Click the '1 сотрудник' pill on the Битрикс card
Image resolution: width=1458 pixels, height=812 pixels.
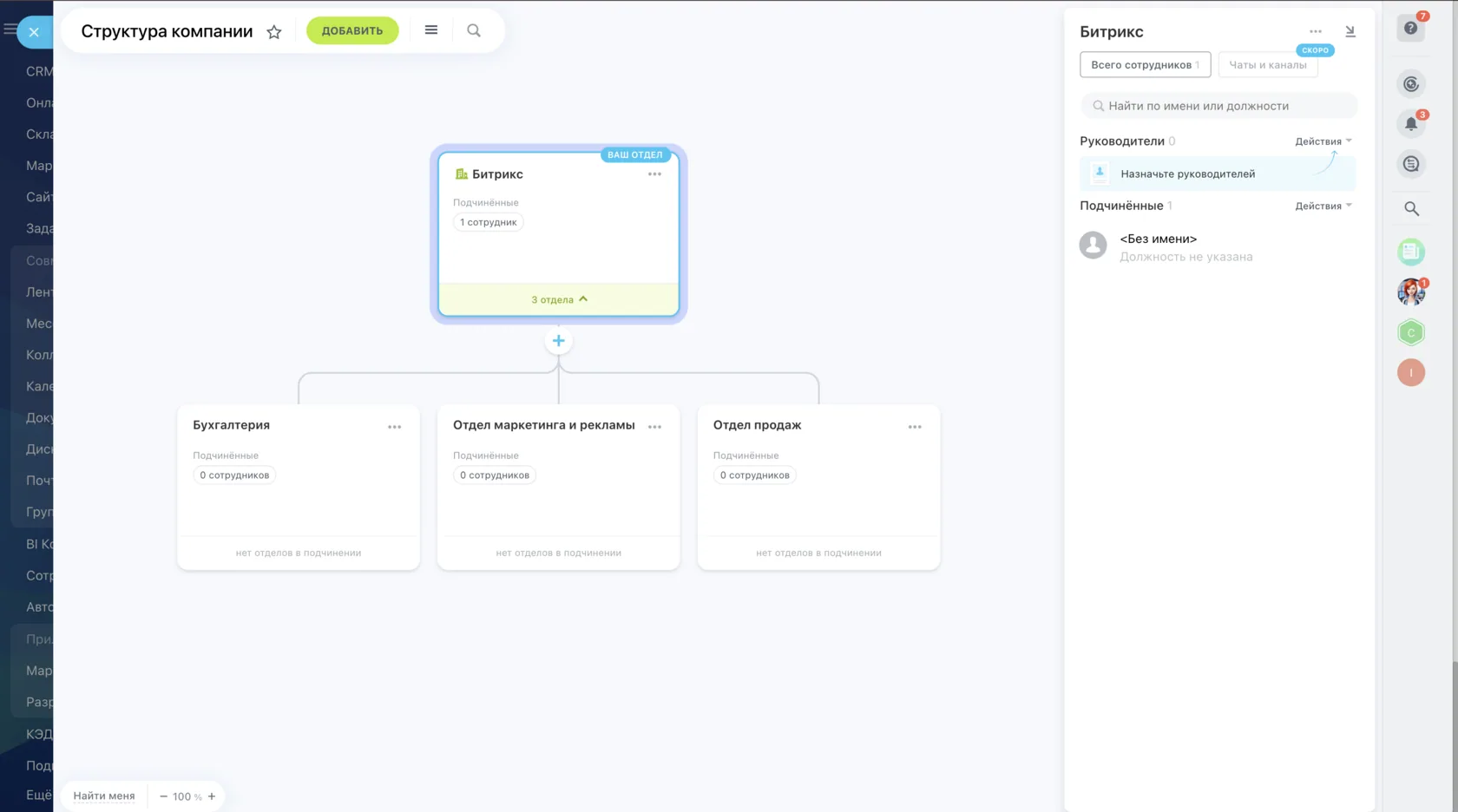[488, 222]
